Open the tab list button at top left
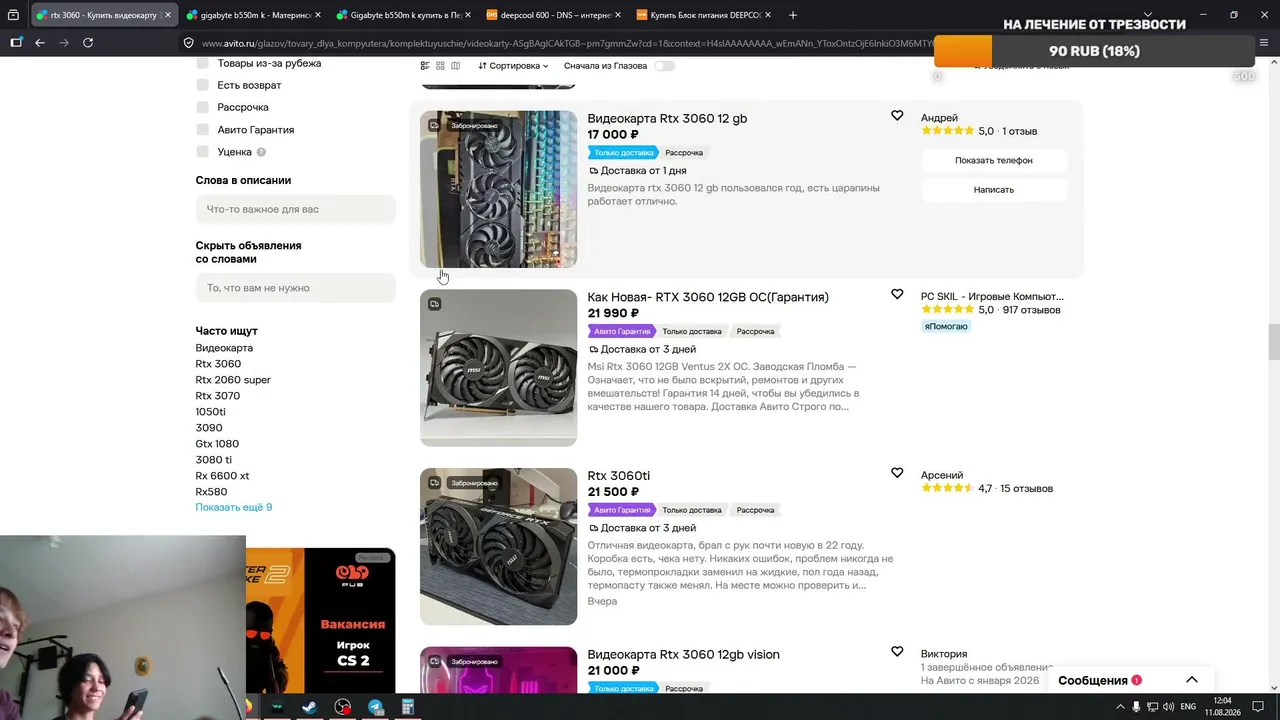The width and height of the screenshot is (1280, 720). (x=13, y=15)
